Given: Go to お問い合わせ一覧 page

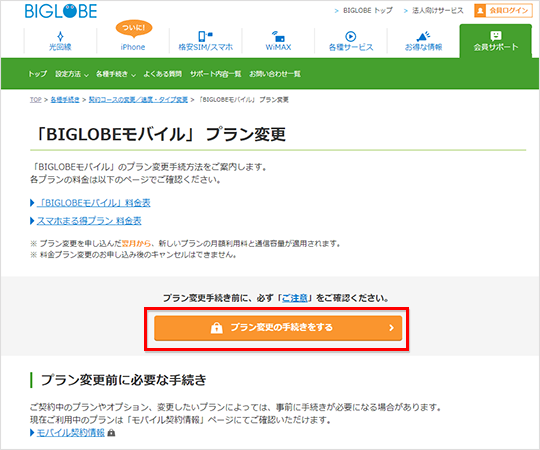Looking at the screenshot, I should tap(275, 74).
